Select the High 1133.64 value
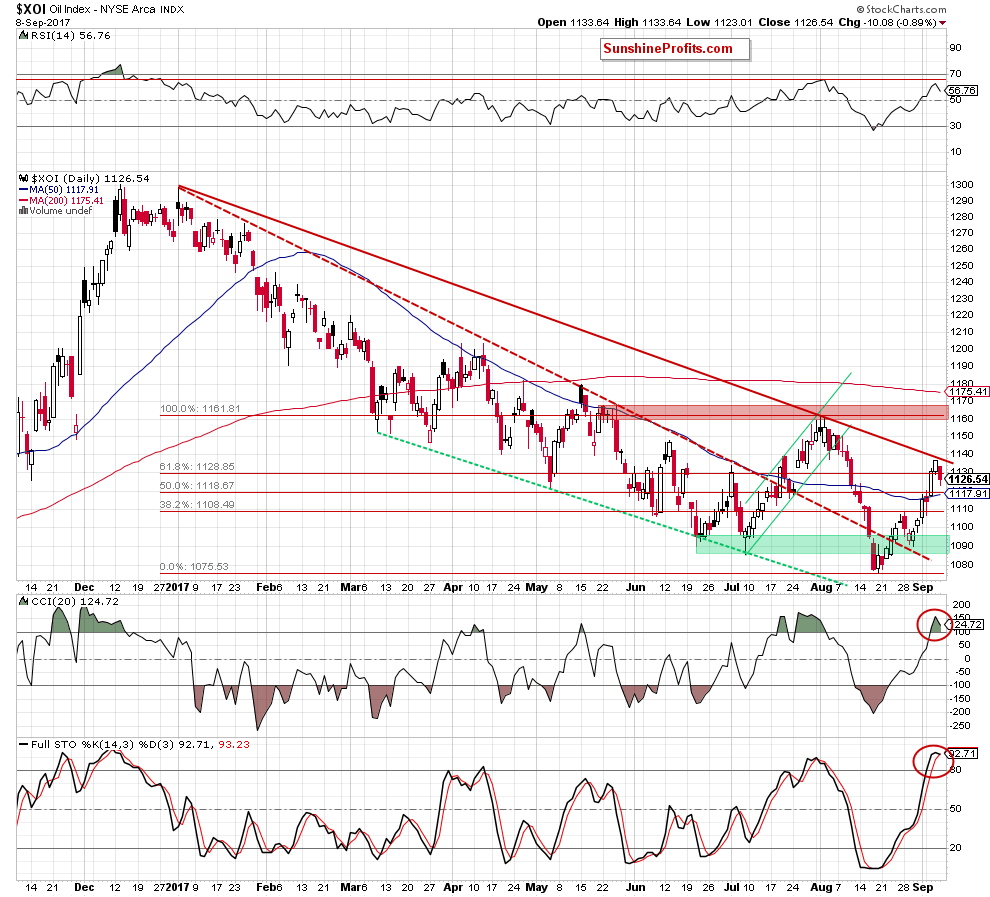990x897 pixels. click(x=647, y=22)
